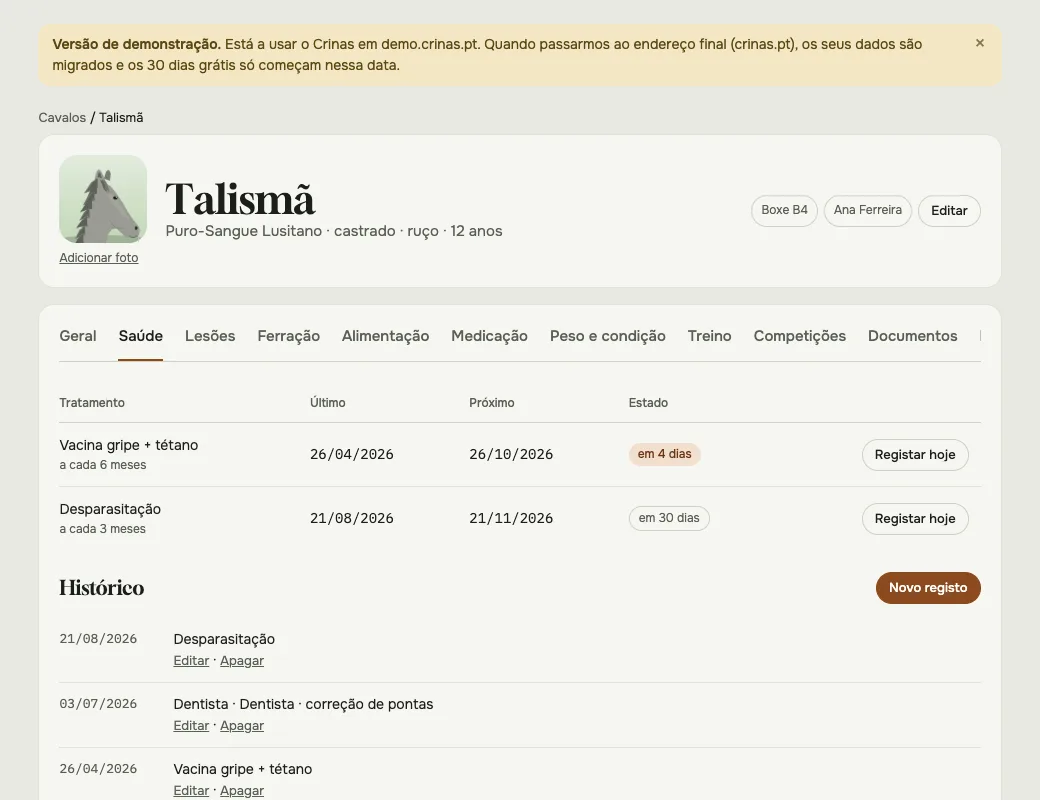The height and width of the screenshot is (800, 1040).
Task: Click the Adicionar foto link
Action: [99, 257]
